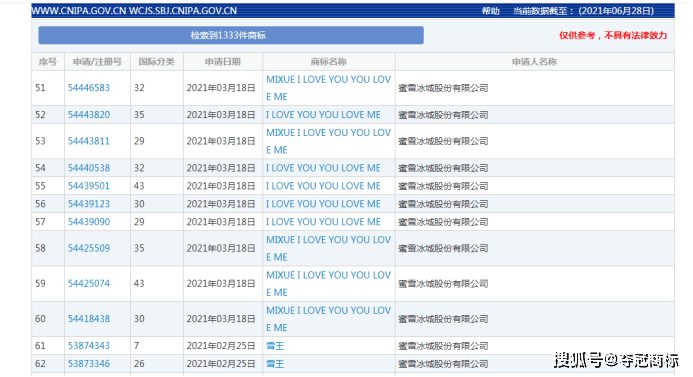Open the 帮助 help link

coord(490,11)
